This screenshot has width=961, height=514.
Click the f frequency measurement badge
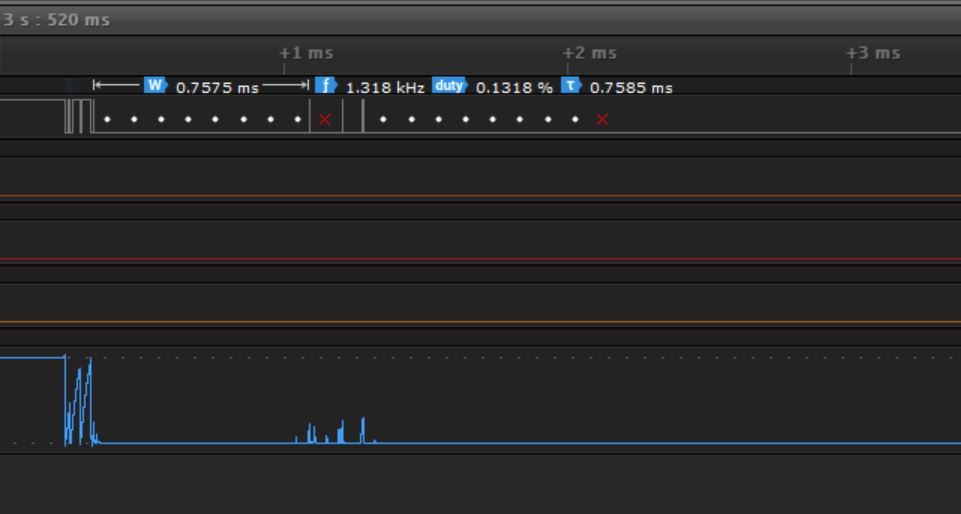tap(326, 85)
